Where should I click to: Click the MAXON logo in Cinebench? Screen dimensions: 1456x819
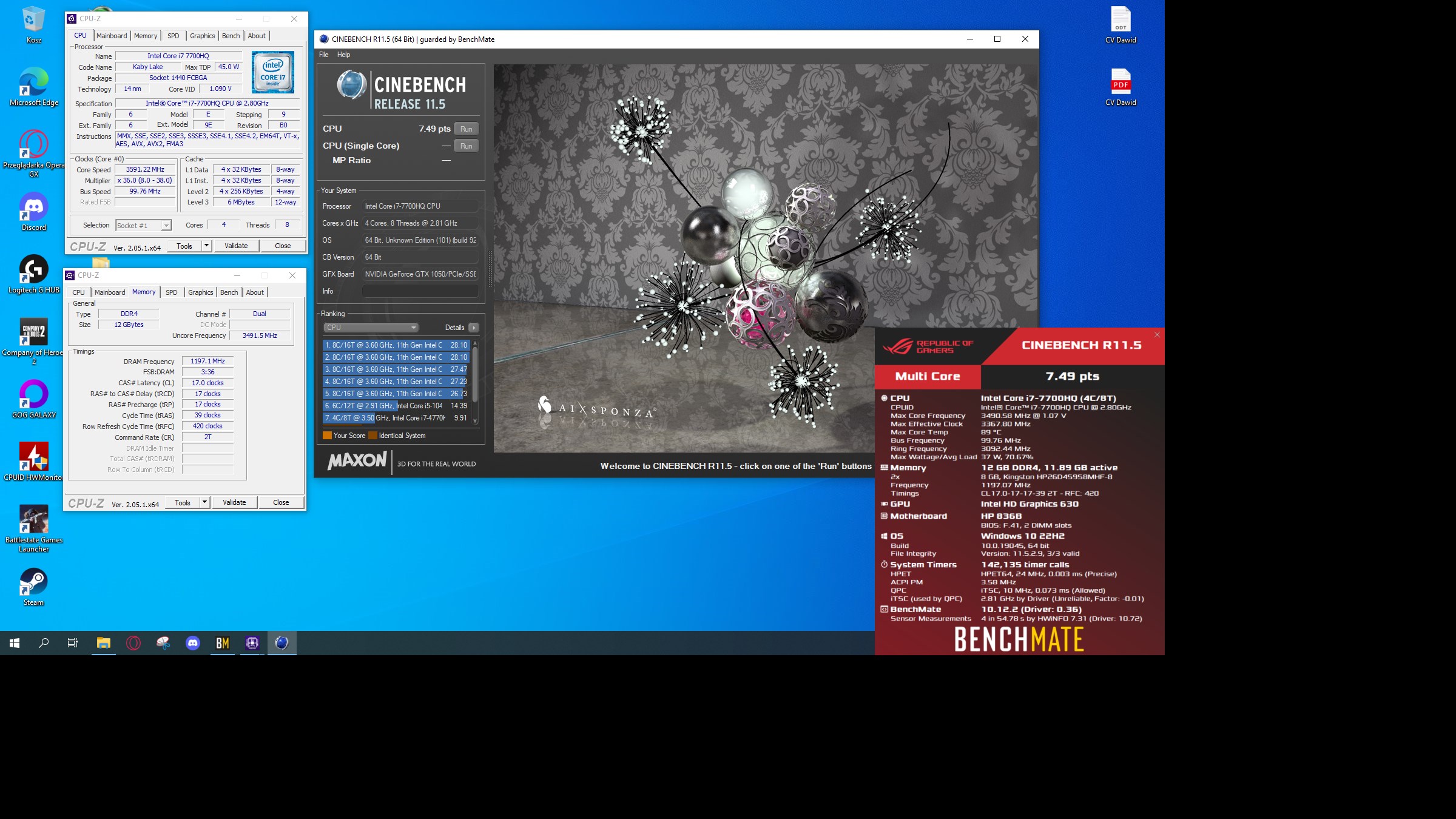point(357,461)
